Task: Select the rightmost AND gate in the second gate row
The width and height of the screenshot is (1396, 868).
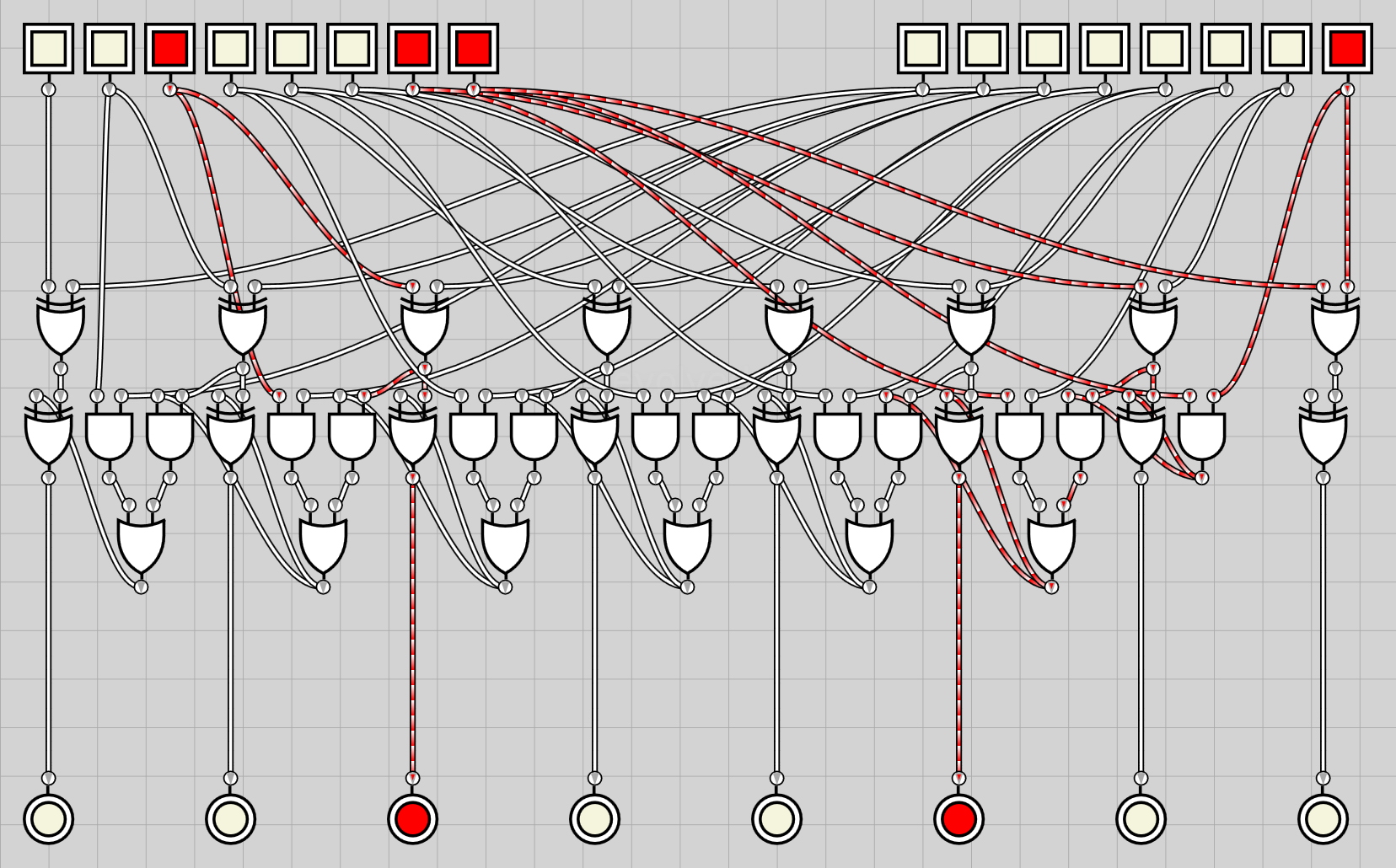Action: [x=1201, y=436]
